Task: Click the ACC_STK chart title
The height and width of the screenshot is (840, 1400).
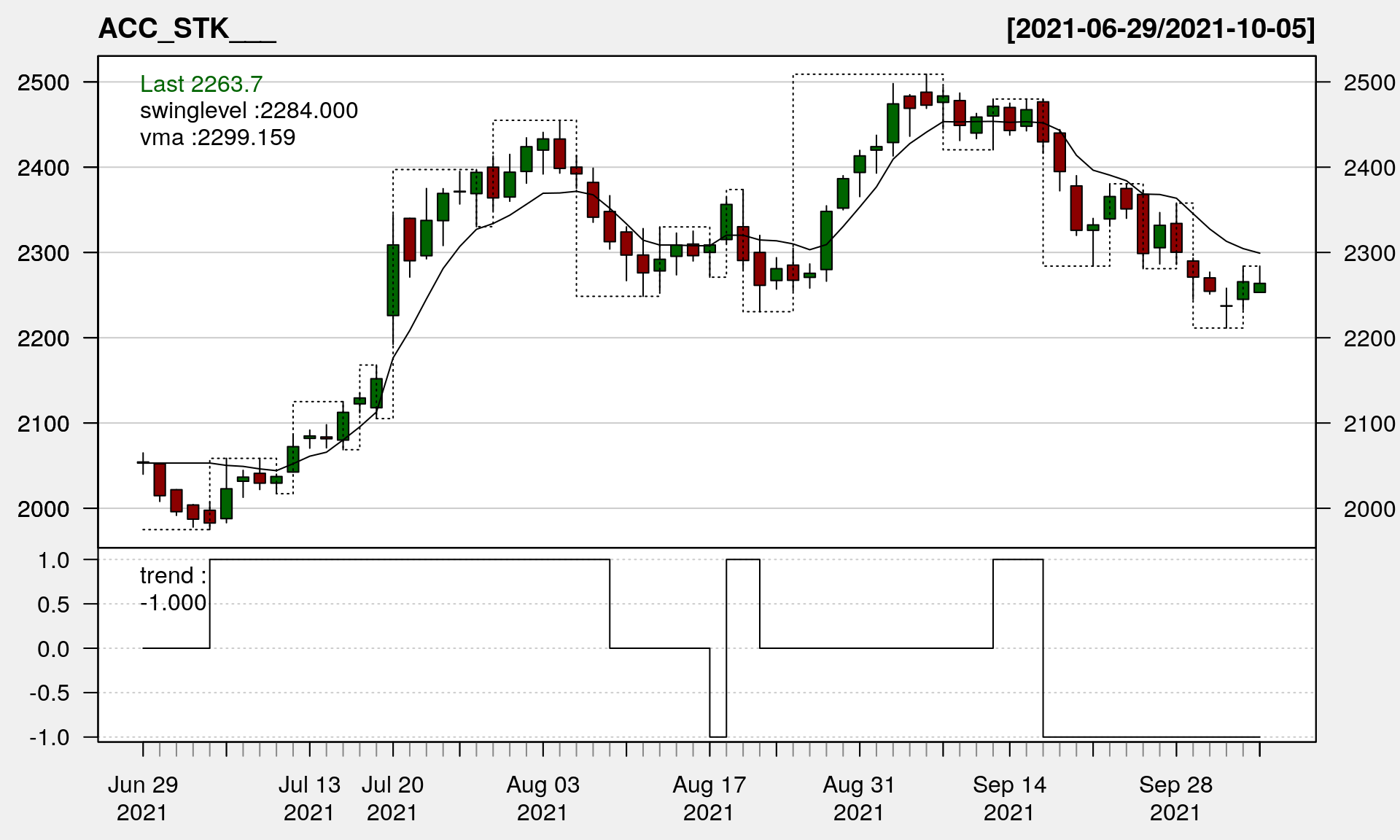Action: click(x=187, y=29)
